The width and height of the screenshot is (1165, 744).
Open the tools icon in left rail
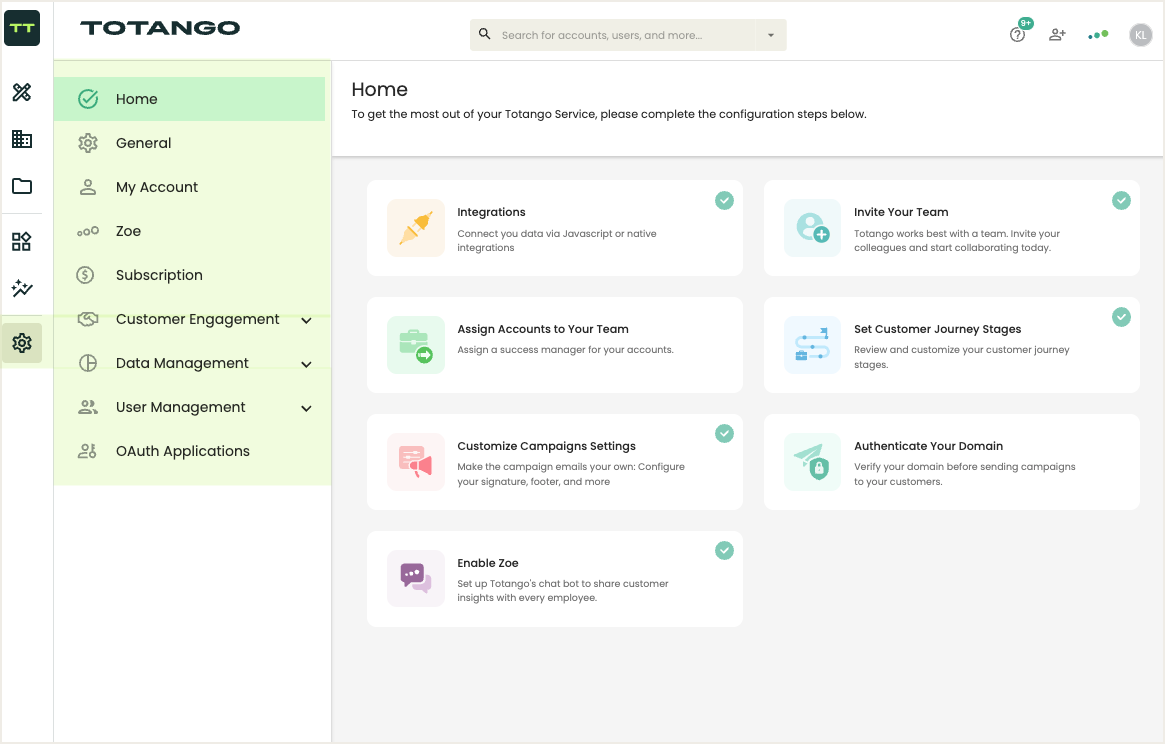(x=22, y=92)
